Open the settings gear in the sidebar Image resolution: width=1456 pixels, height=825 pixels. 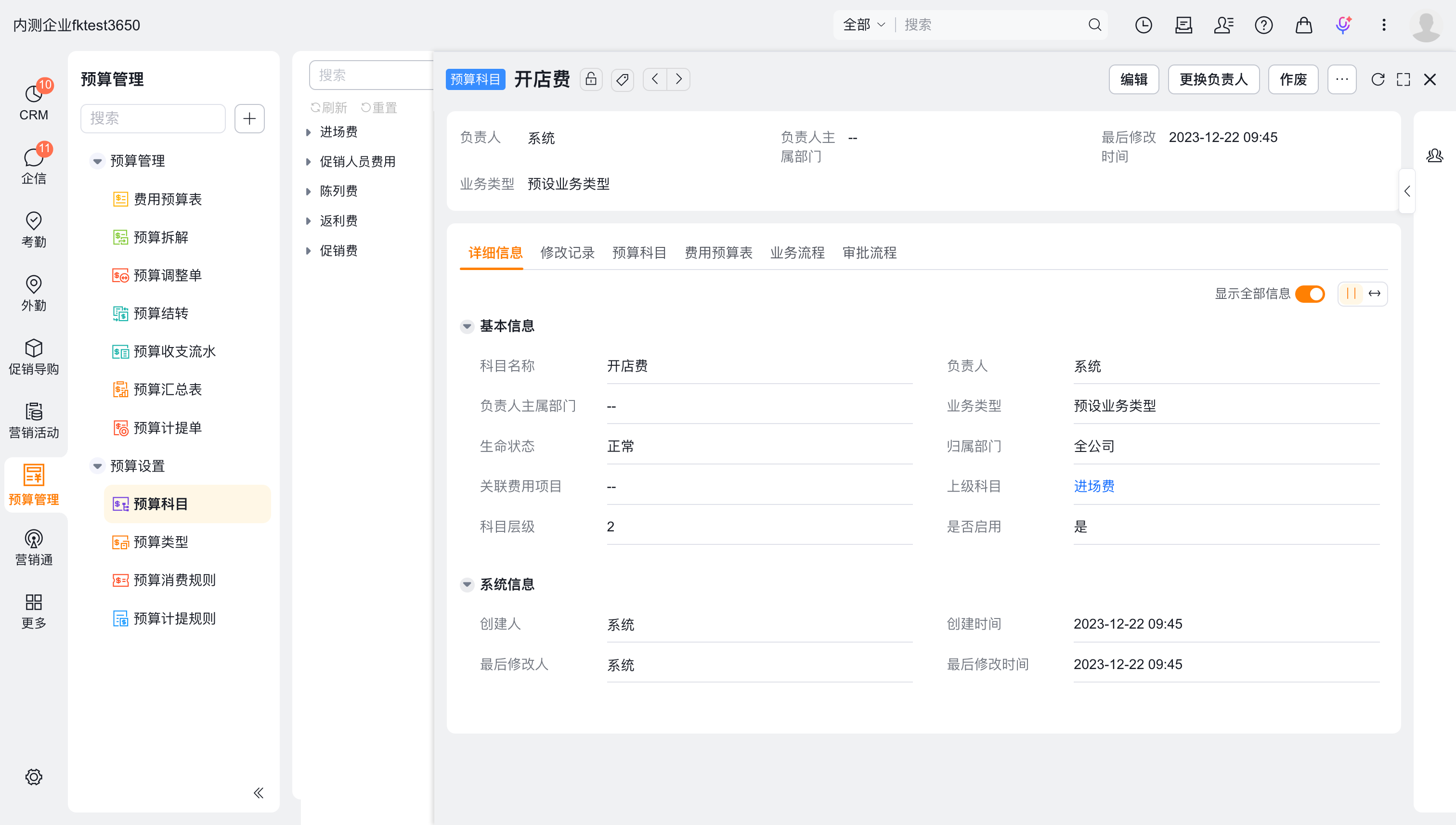click(34, 777)
